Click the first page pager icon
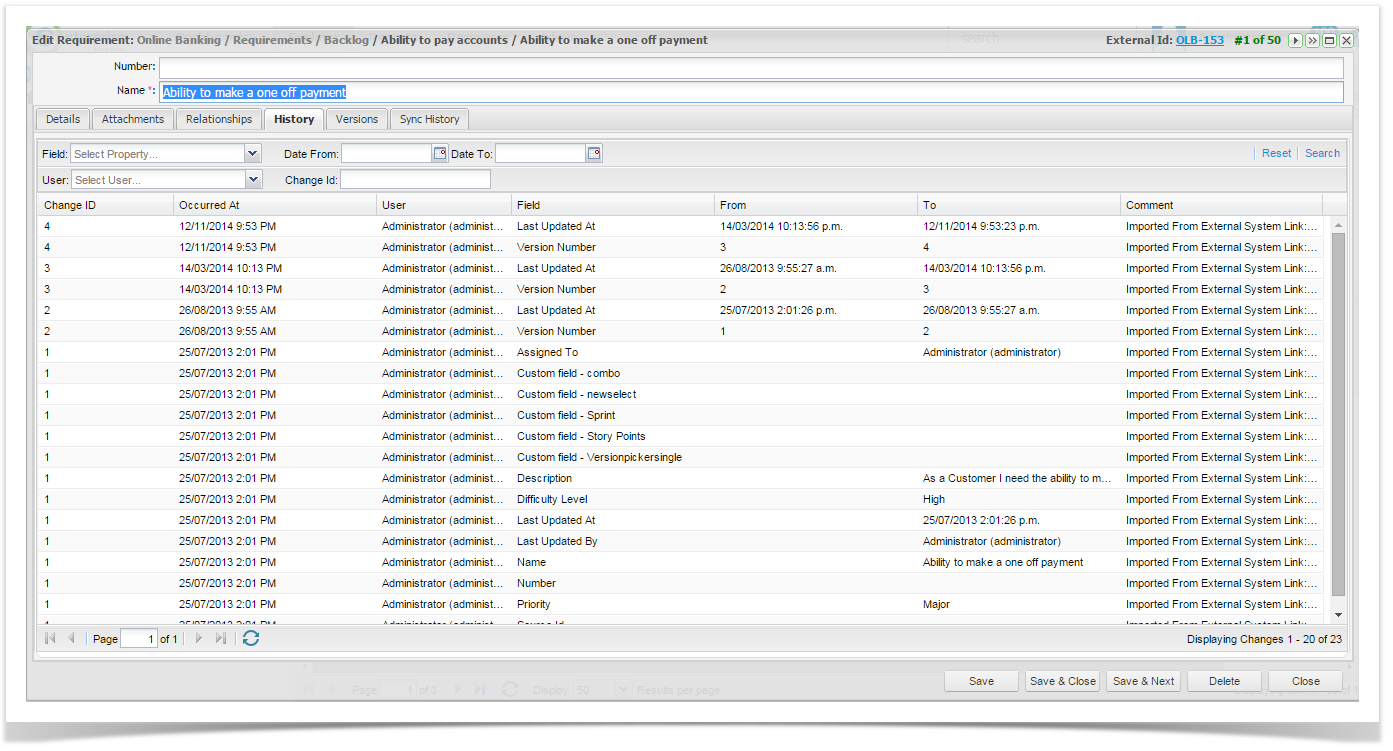The image size is (1393, 751). click(x=50, y=638)
